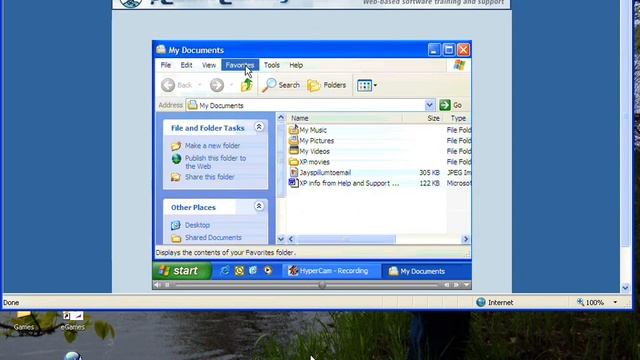Viewport: 640px width, 360px height.
Task: Open the browser zoom level dropdown arrow
Action: pos(615,302)
